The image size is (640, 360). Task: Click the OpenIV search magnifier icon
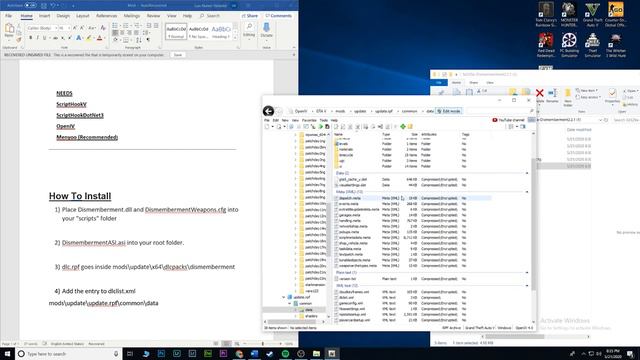pos(531,111)
